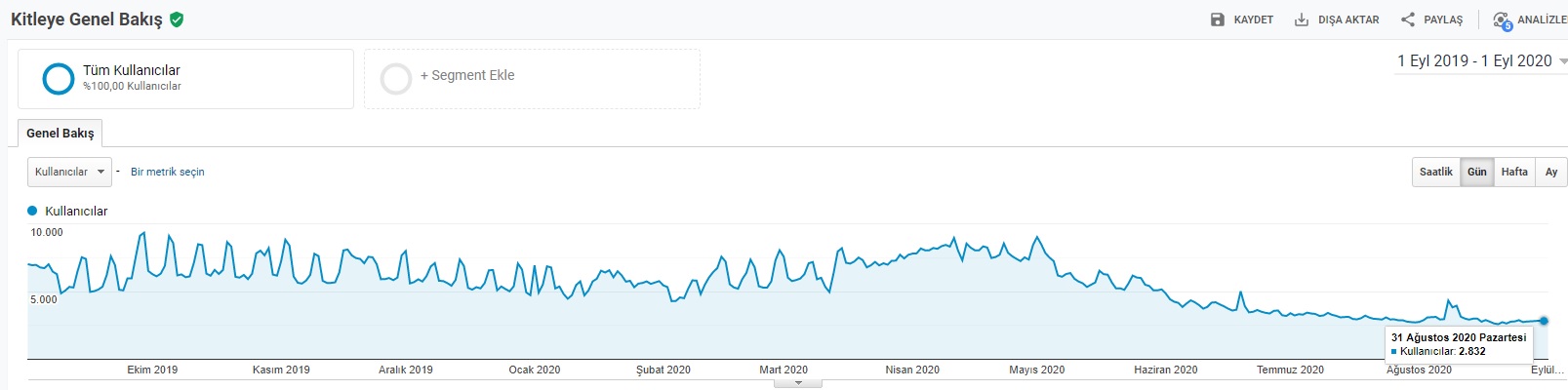
Task: Click the Nisan 2020 axis label
Action: (x=912, y=370)
